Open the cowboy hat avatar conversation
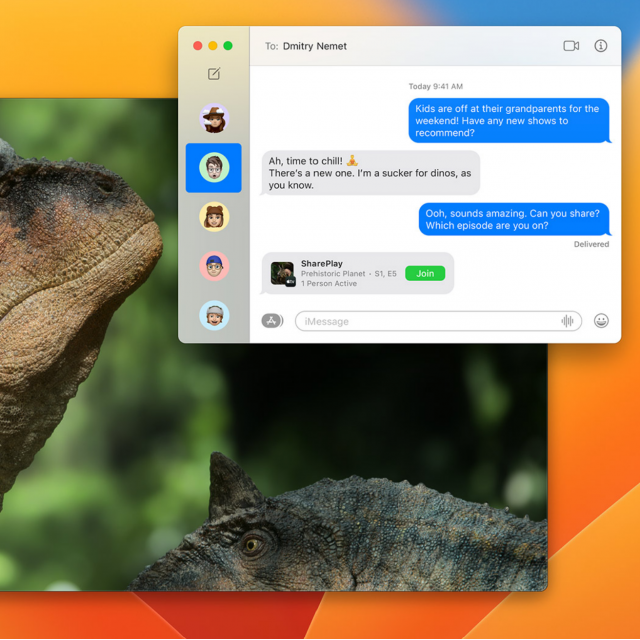Viewport: 640px width, 640px height. pos(214,118)
